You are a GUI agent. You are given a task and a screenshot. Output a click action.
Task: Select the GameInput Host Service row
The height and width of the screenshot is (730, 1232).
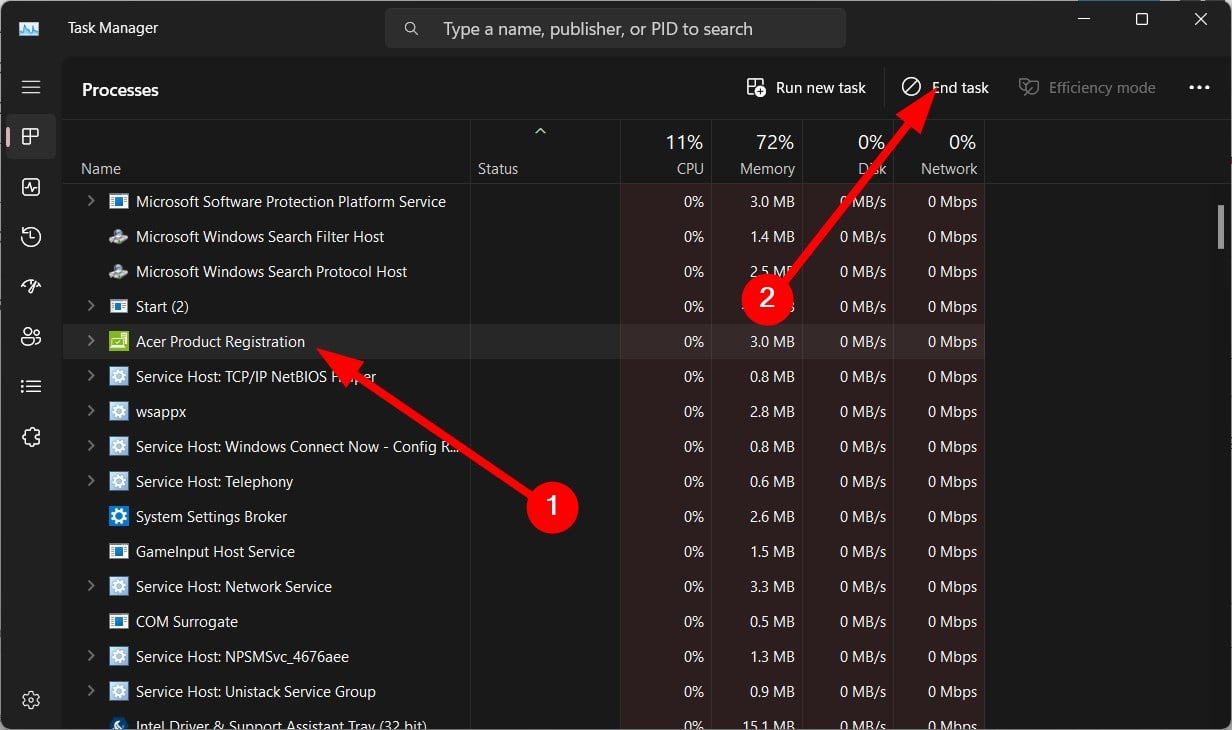pyautogui.click(x=524, y=552)
